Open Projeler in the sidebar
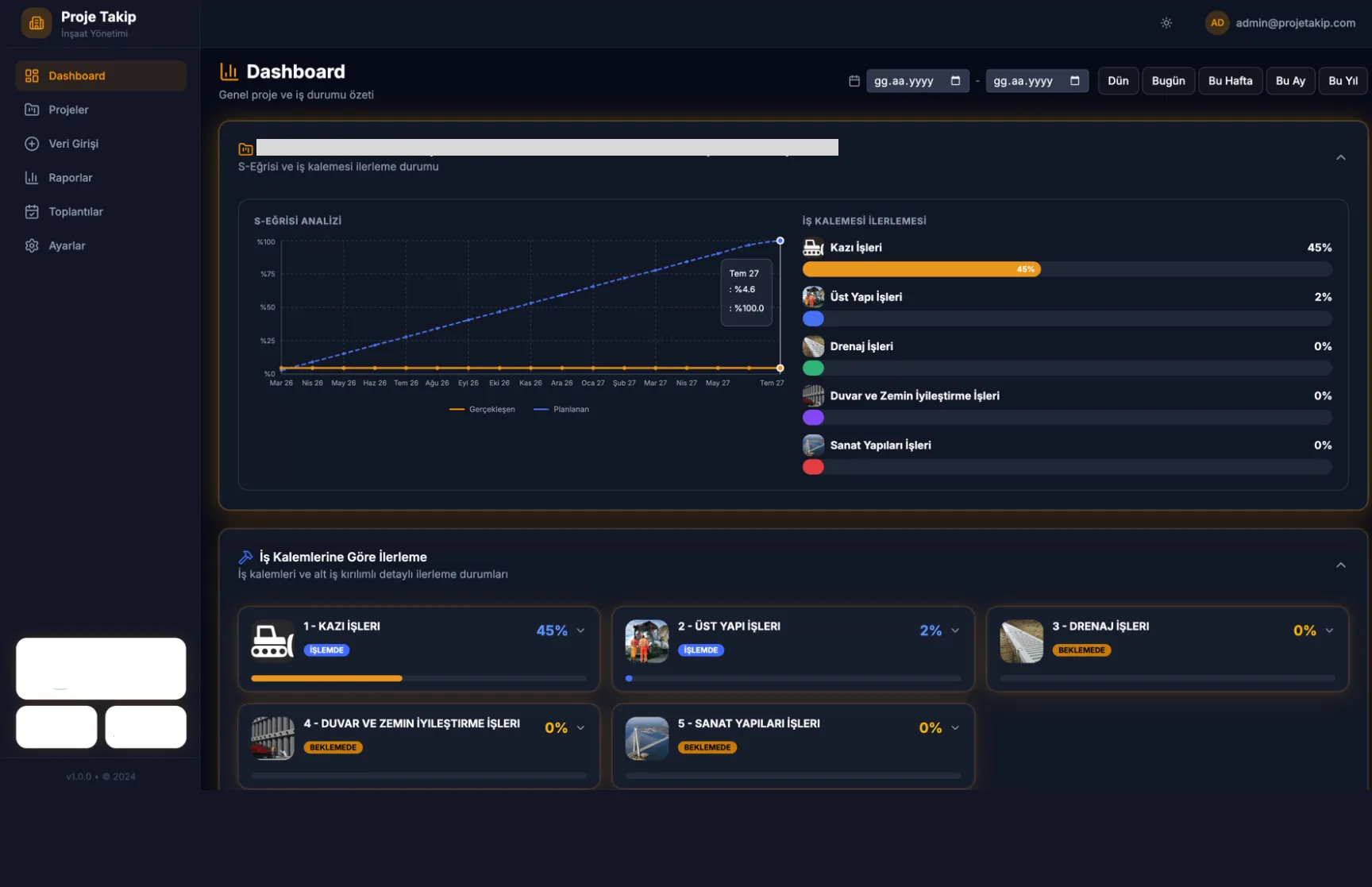The width and height of the screenshot is (1372, 887). 68,110
